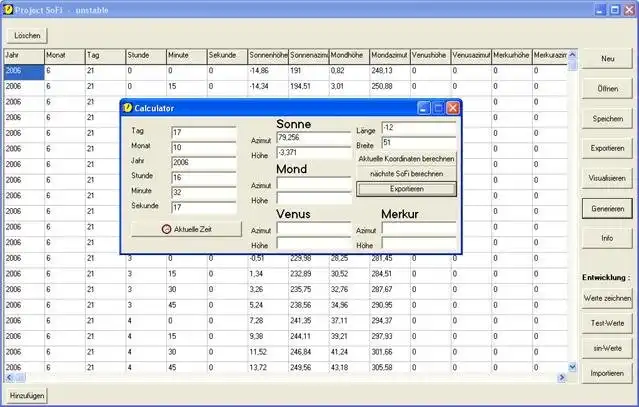Focus the Monat input field
639x407 pixels.
point(204,147)
